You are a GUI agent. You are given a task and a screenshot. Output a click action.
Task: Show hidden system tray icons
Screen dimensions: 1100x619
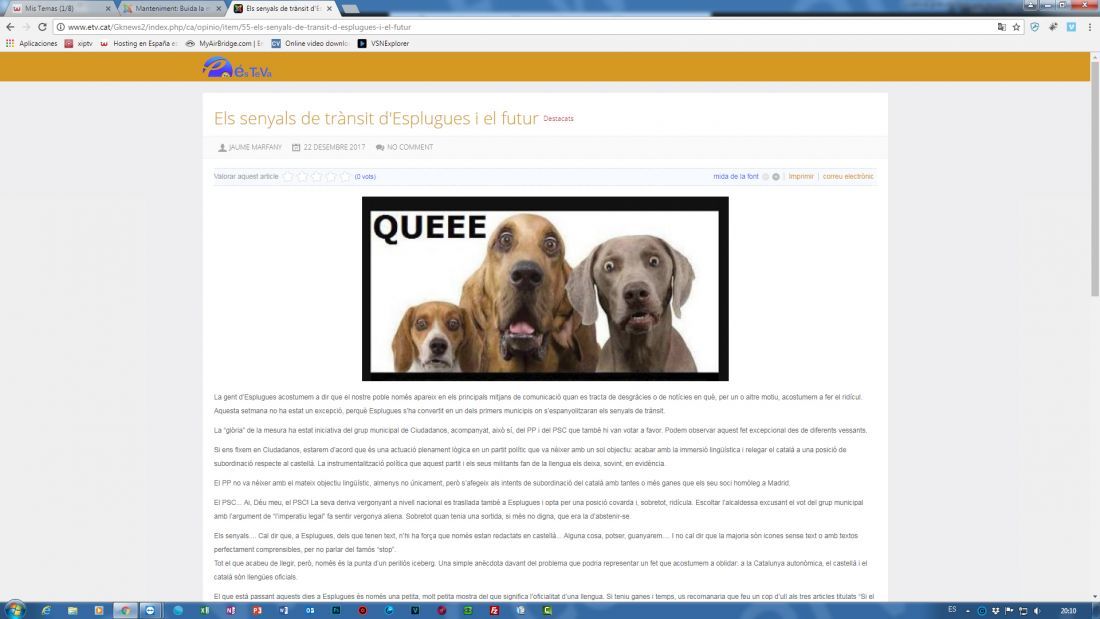click(x=967, y=611)
